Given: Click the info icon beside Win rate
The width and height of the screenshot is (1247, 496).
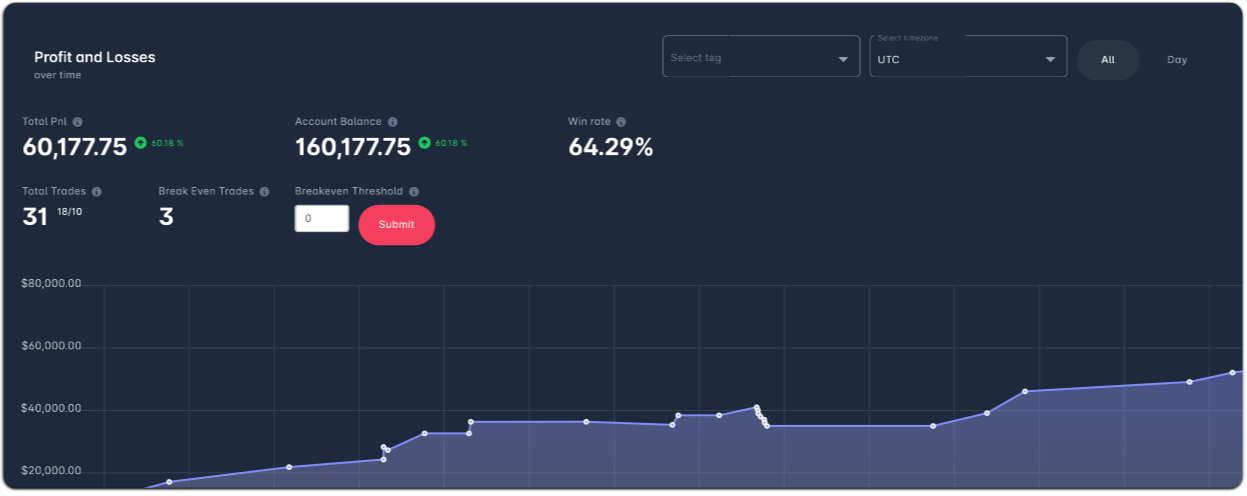Looking at the screenshot, I should [621, 122].
